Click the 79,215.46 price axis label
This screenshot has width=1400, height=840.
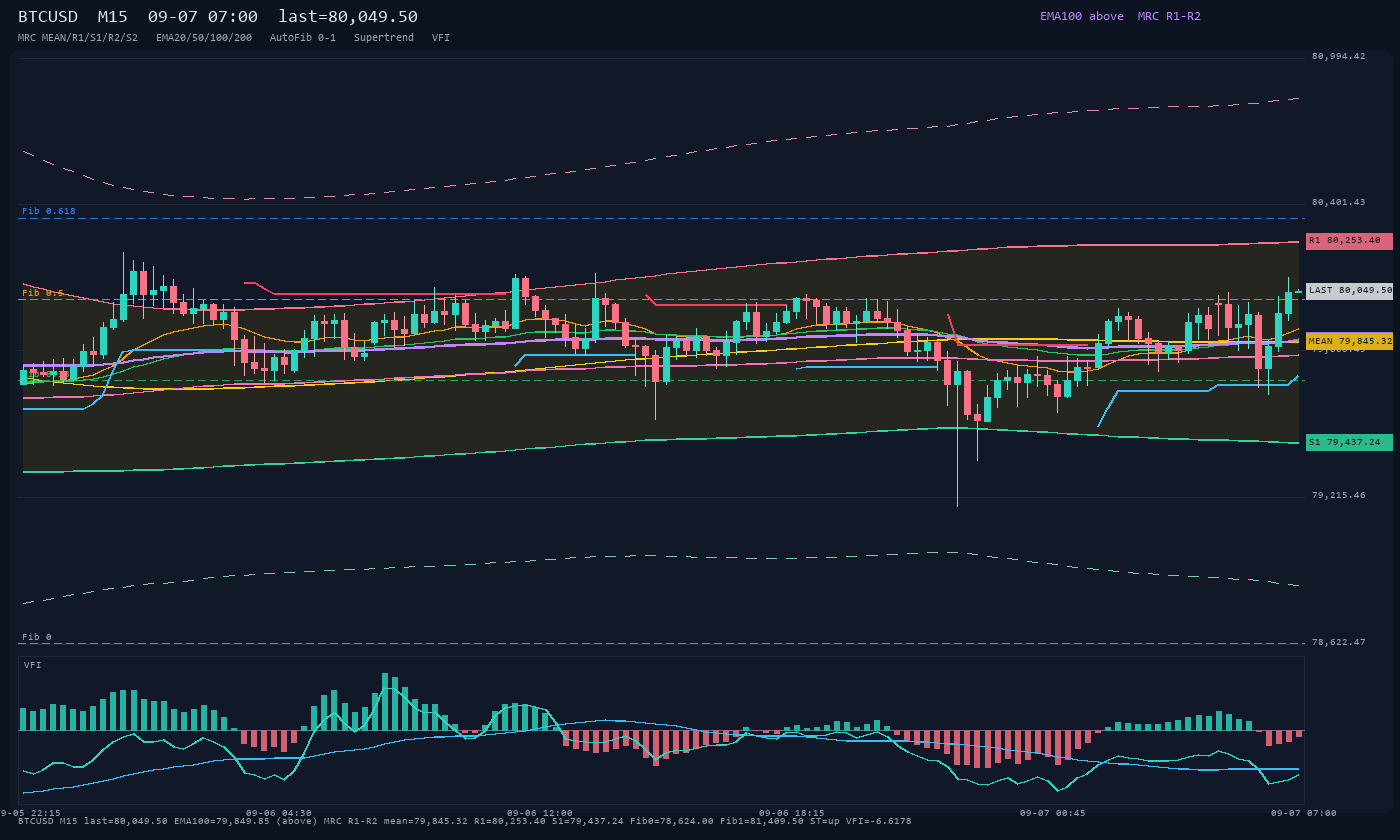(x=1338, y=495)
